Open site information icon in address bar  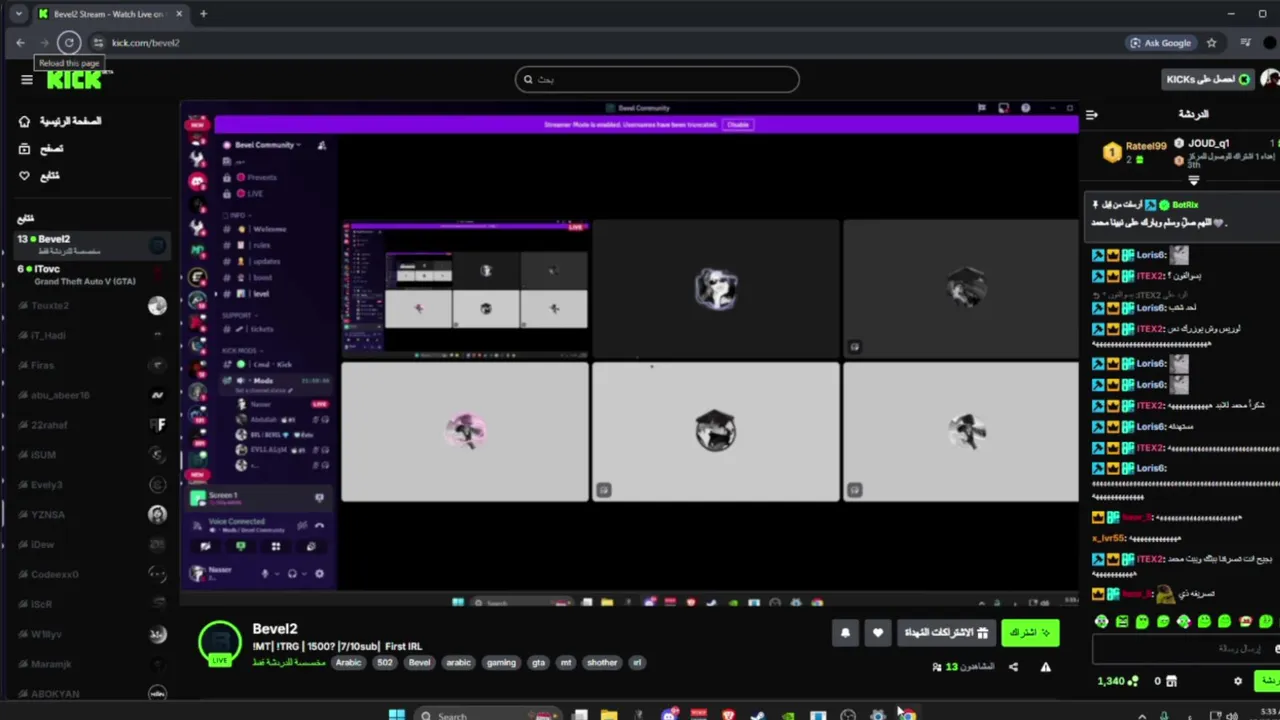tap(97, 43)
